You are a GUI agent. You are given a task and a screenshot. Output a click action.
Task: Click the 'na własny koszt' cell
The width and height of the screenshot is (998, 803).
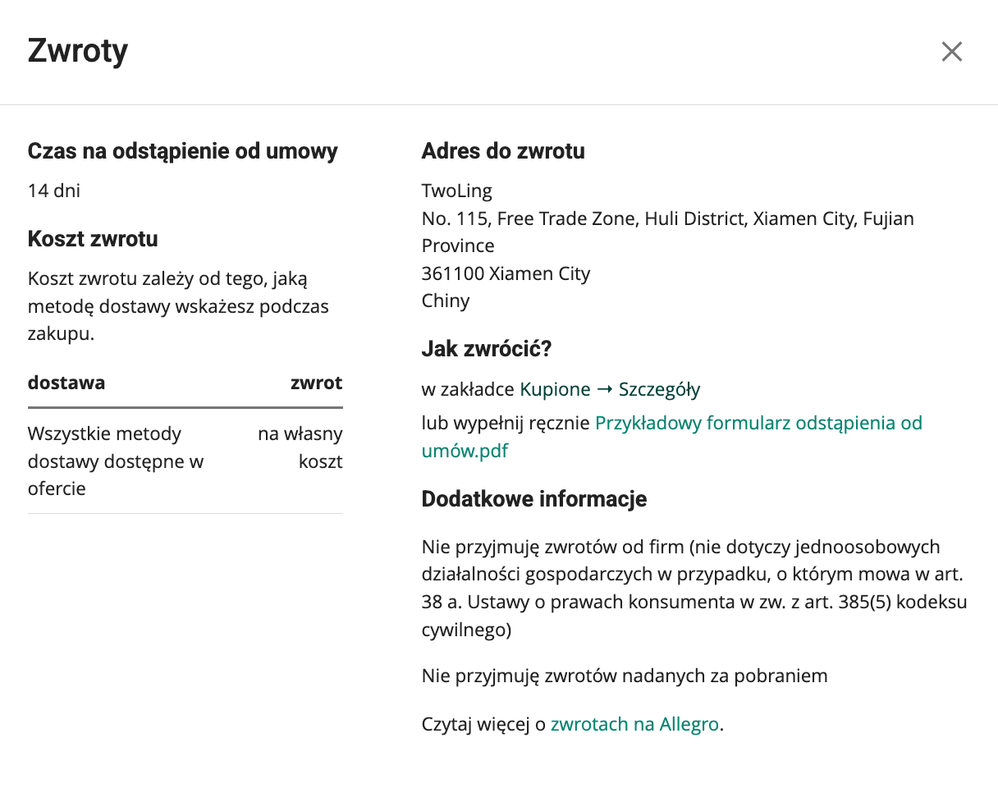300,447
